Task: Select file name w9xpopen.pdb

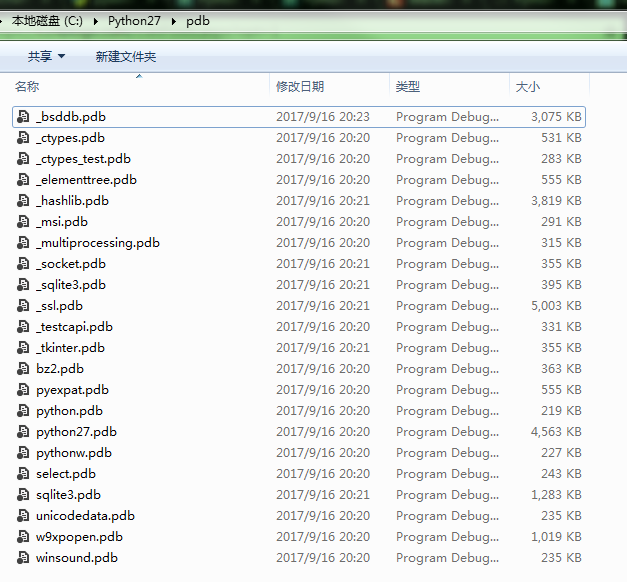Action: [79, 537]
